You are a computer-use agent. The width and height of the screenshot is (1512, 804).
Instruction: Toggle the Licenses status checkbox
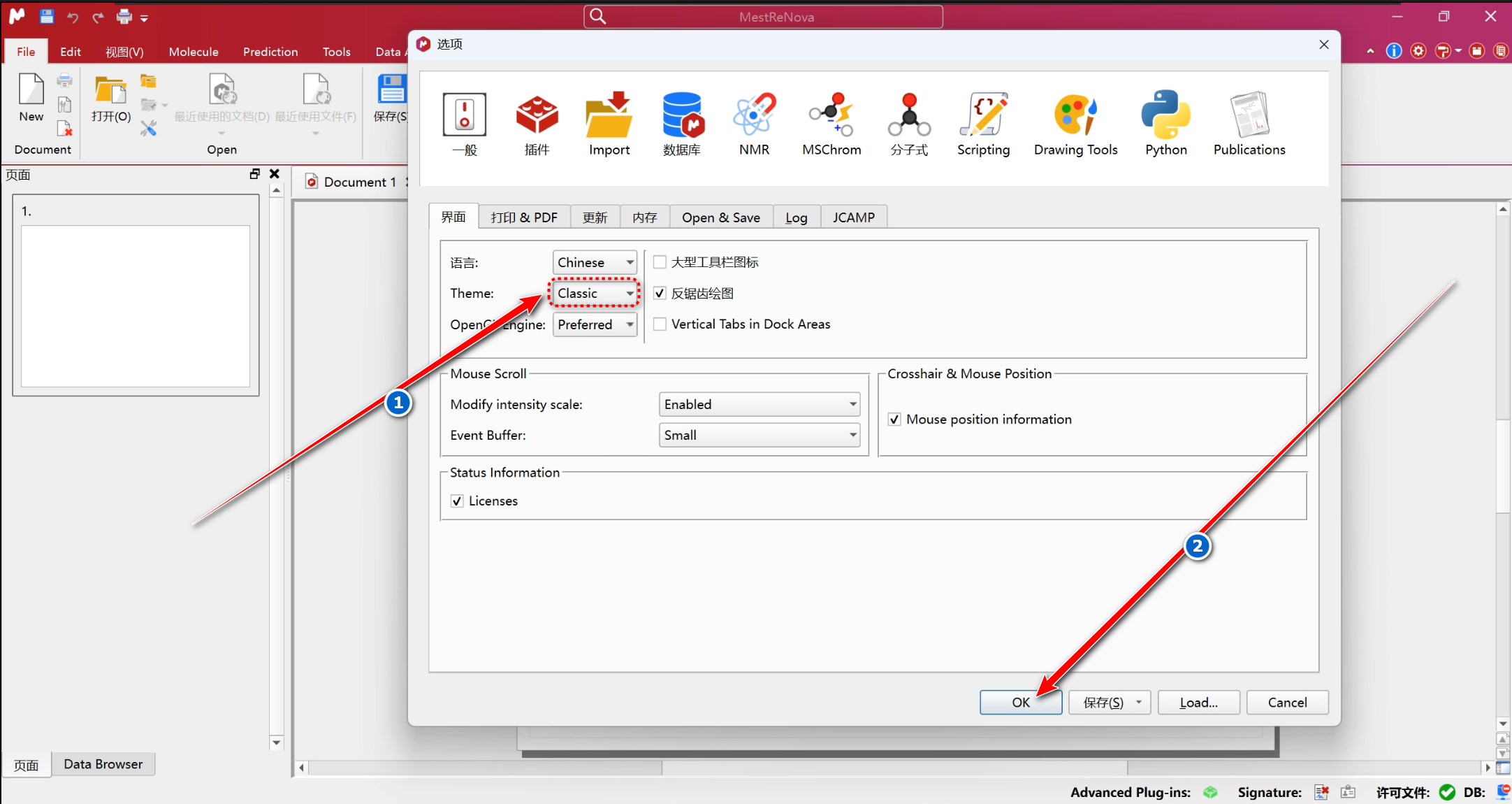(457, 501)
